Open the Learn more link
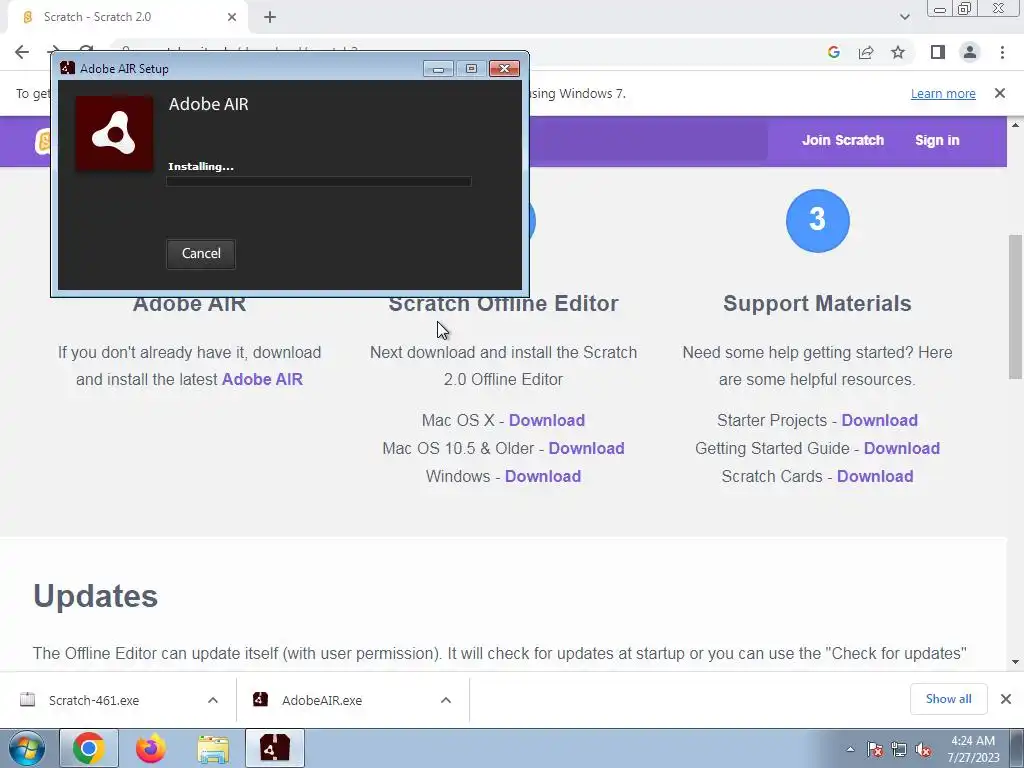 [x=943, y=93]
